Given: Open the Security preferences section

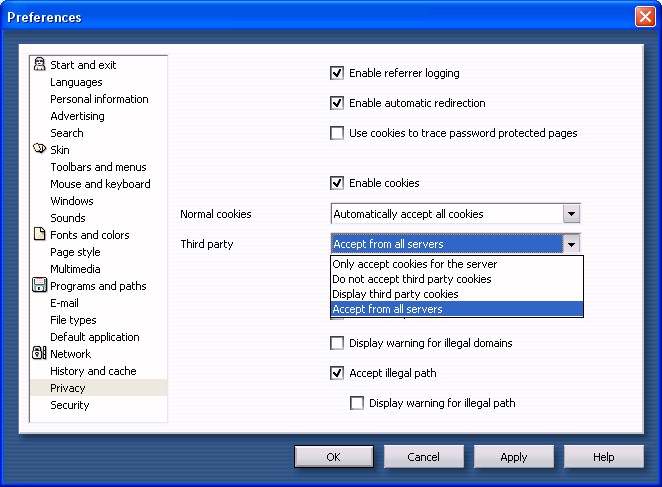Looking at the screenshot, I should tap(70, 405).
